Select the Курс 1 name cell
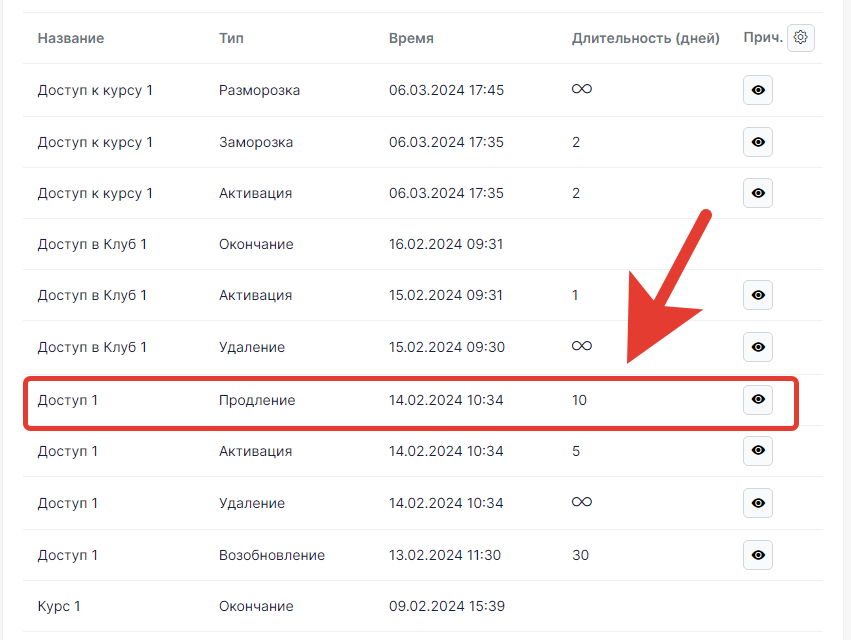851x640 pixels. (59, 606)
